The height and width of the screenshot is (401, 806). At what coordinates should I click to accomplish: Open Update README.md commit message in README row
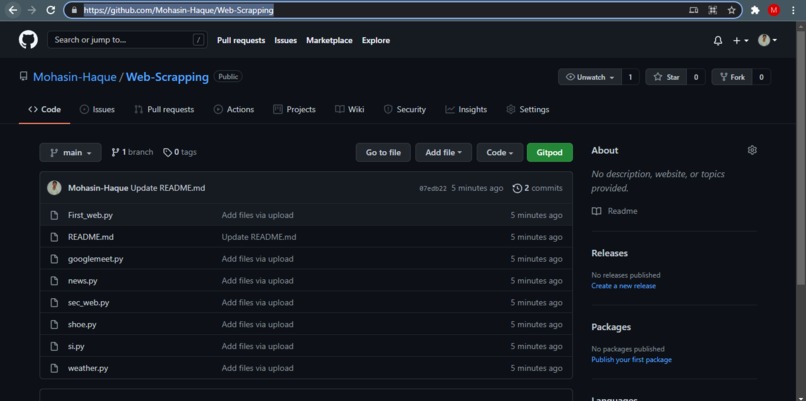[259, 237]
